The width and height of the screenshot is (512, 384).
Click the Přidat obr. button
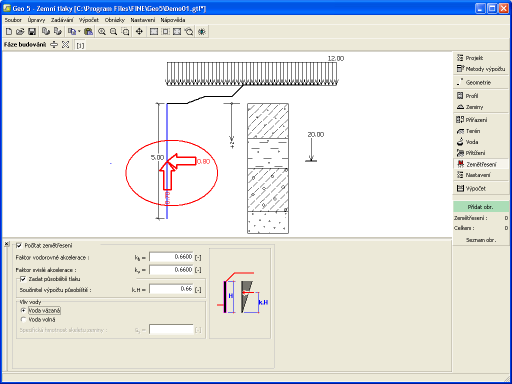(x=480, y=207)
